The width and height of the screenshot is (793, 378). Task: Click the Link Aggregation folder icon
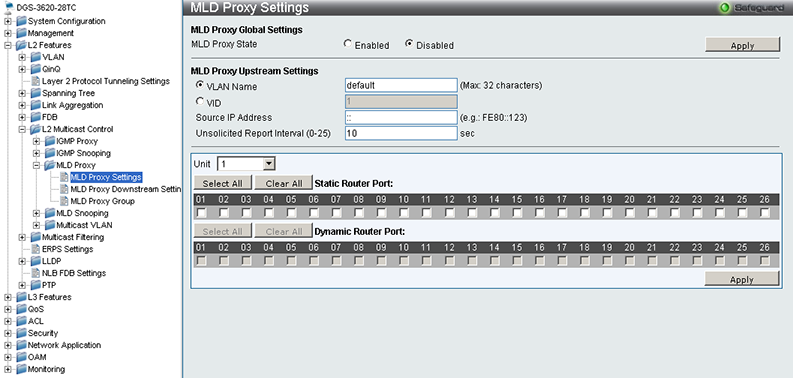(35, 105)
